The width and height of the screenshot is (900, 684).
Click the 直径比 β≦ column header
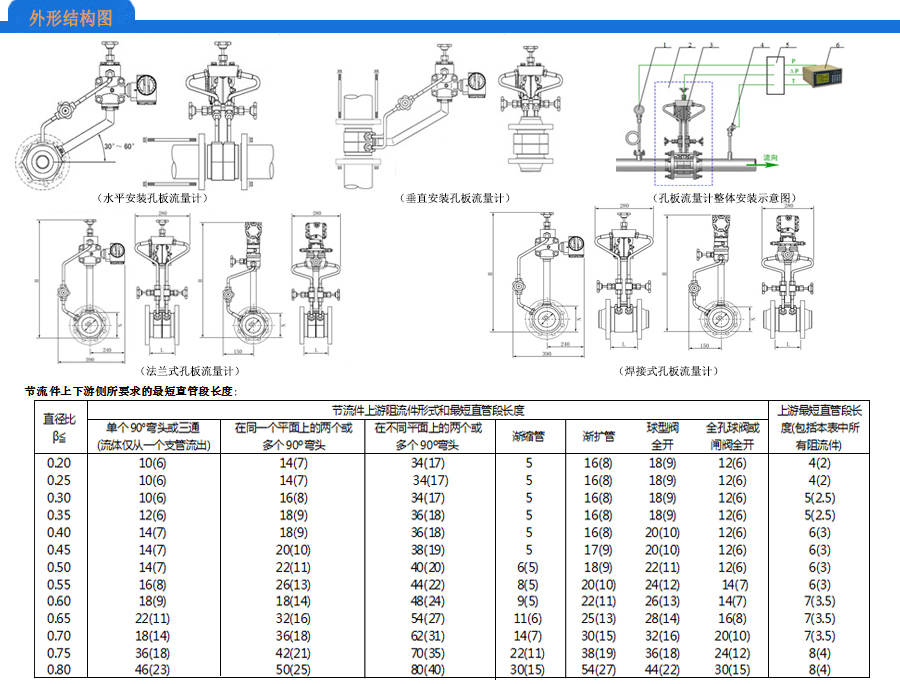(60, 427)
